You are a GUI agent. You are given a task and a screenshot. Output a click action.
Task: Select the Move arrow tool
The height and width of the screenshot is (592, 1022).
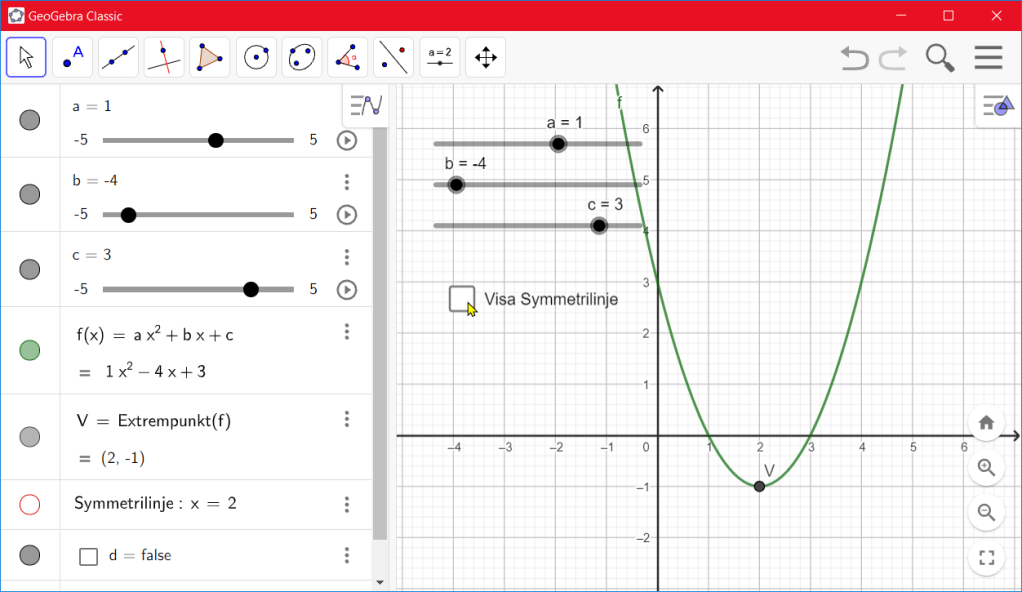26,57
